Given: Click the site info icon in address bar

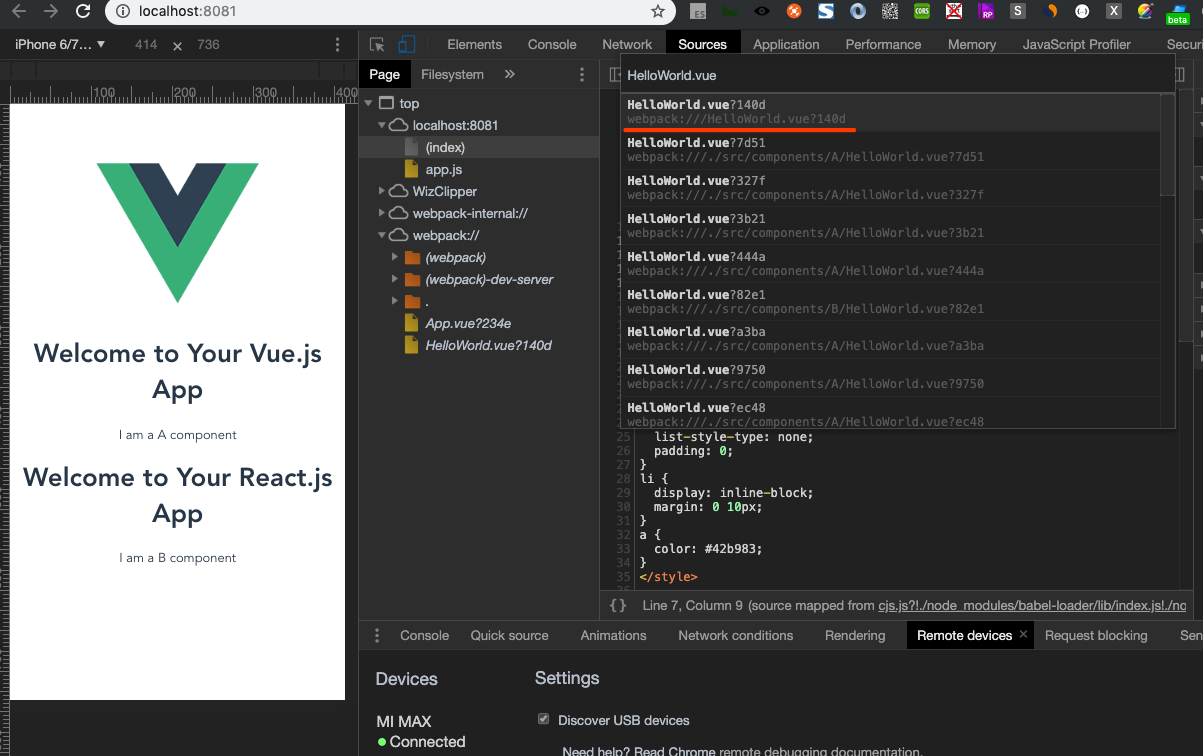Looking at the screenshot, I should [122, 12].
